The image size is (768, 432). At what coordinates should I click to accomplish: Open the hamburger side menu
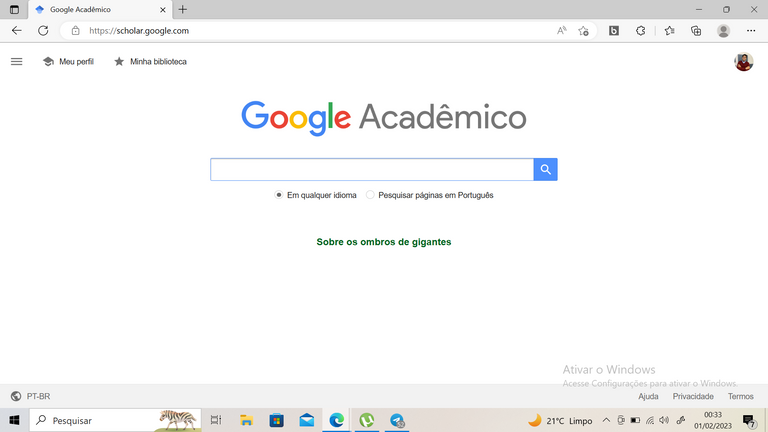pos(16,62)
